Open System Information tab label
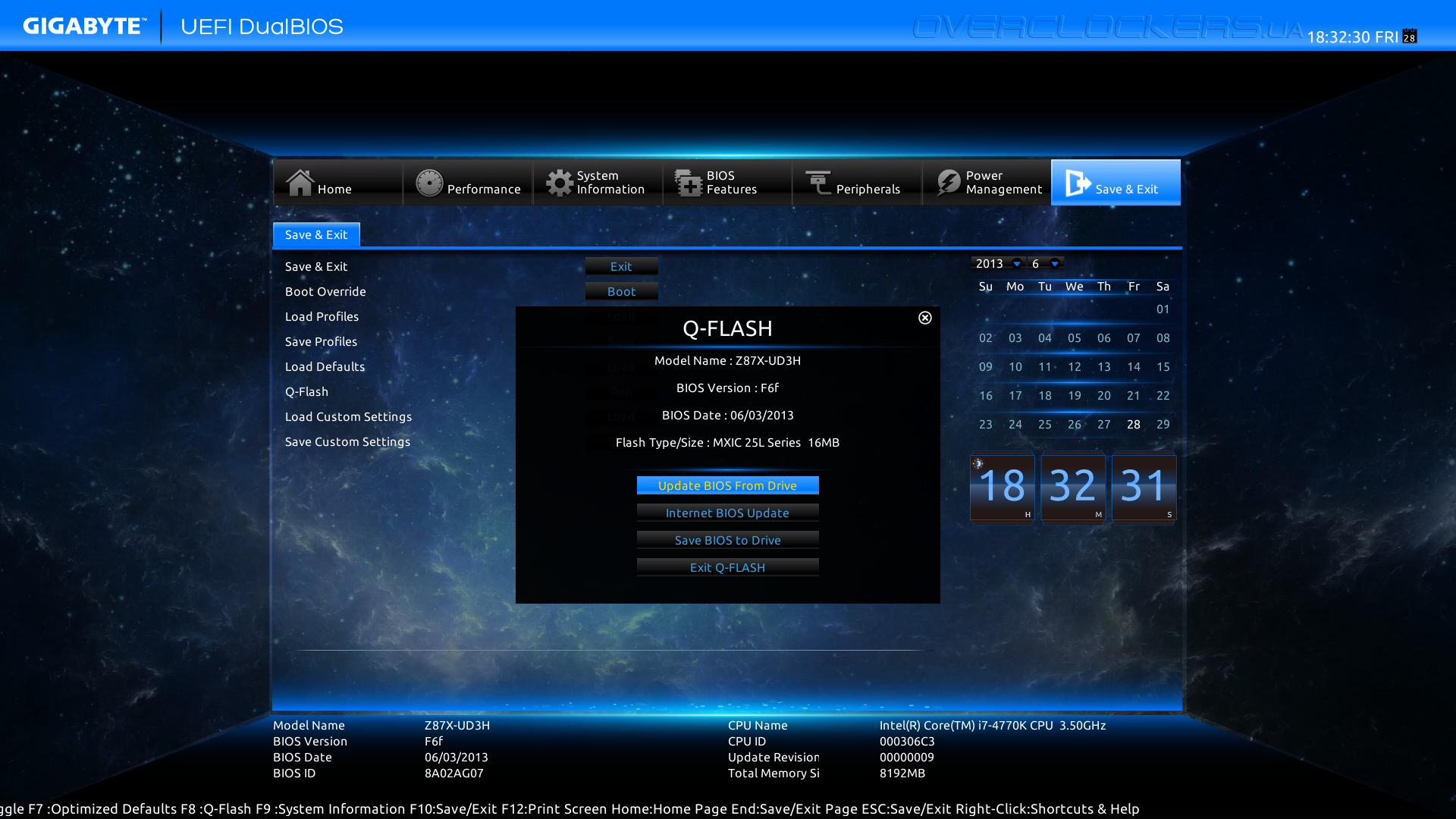The height and width of the screenshot is (819, 1456). 610,182
